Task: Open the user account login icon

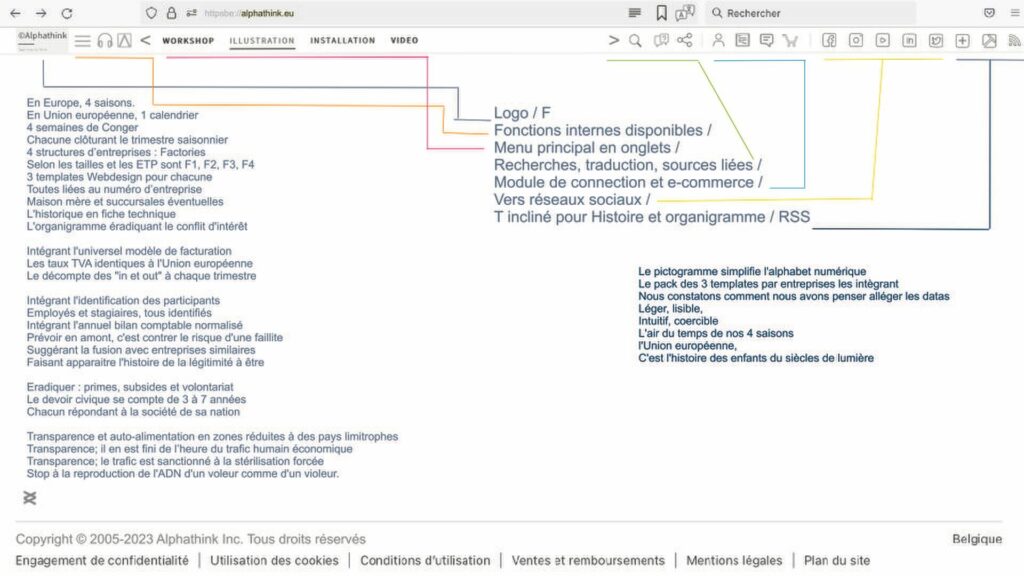Action: (718, 41)
